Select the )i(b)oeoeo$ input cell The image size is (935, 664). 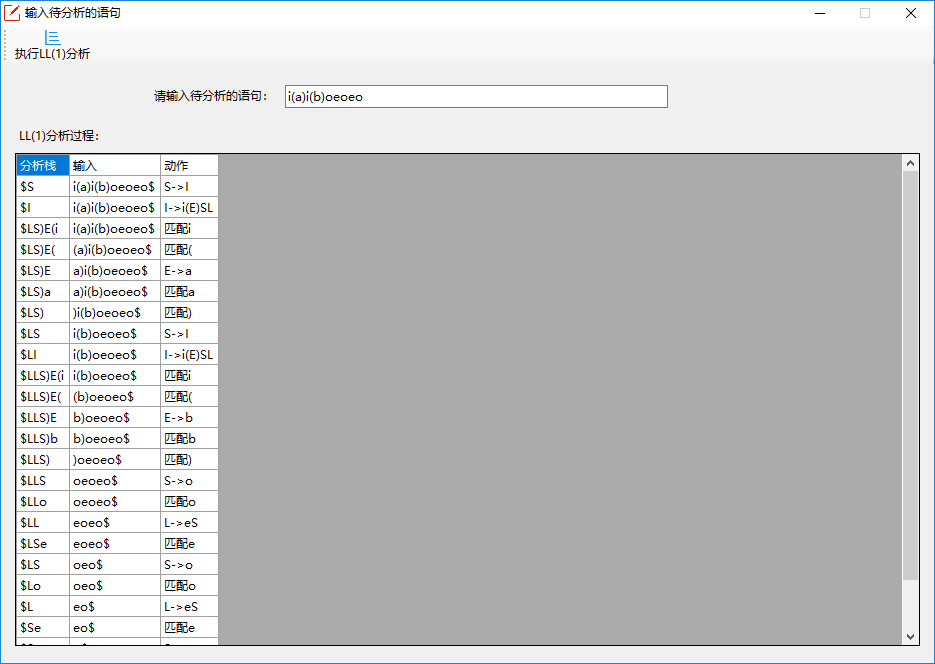click(x=114, y=312)
